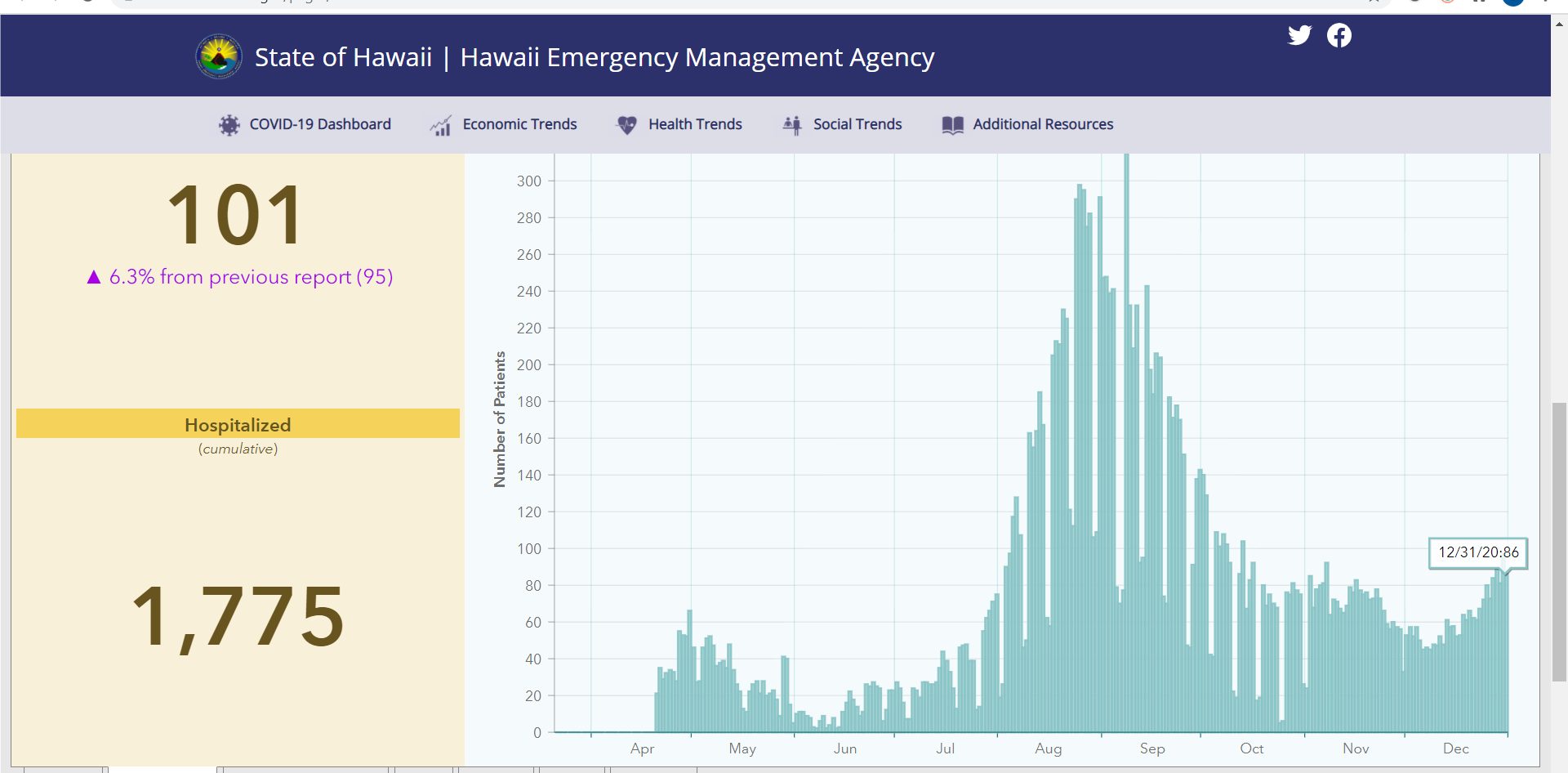
Task: Go to the Social Trends page
Action: [857, 124]
